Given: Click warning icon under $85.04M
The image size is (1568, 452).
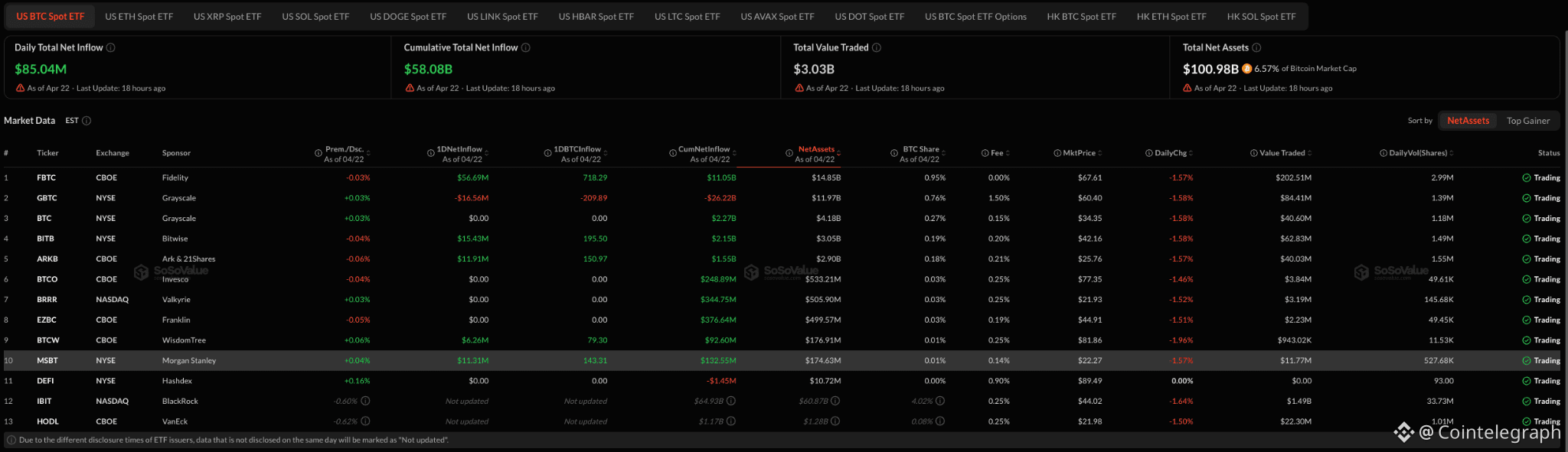Looking at the screenshot, I should [20, 88].
